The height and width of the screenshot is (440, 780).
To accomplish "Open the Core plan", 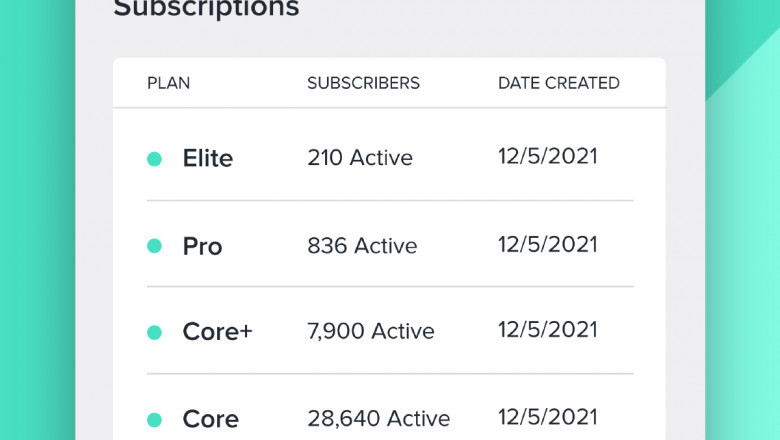I will tap(210, 419).
